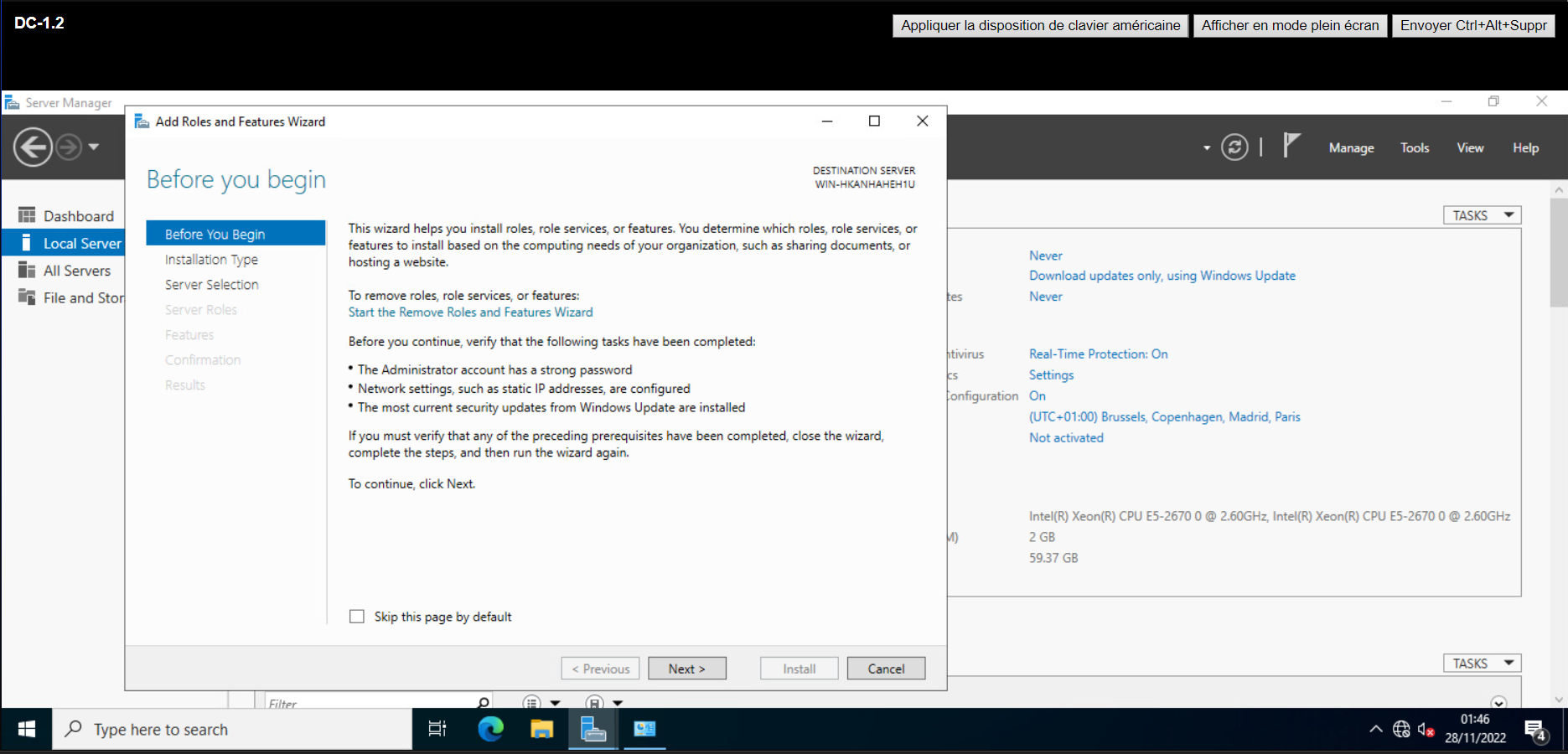Open the Manage menu
1568x754 pixels.
1351,148
